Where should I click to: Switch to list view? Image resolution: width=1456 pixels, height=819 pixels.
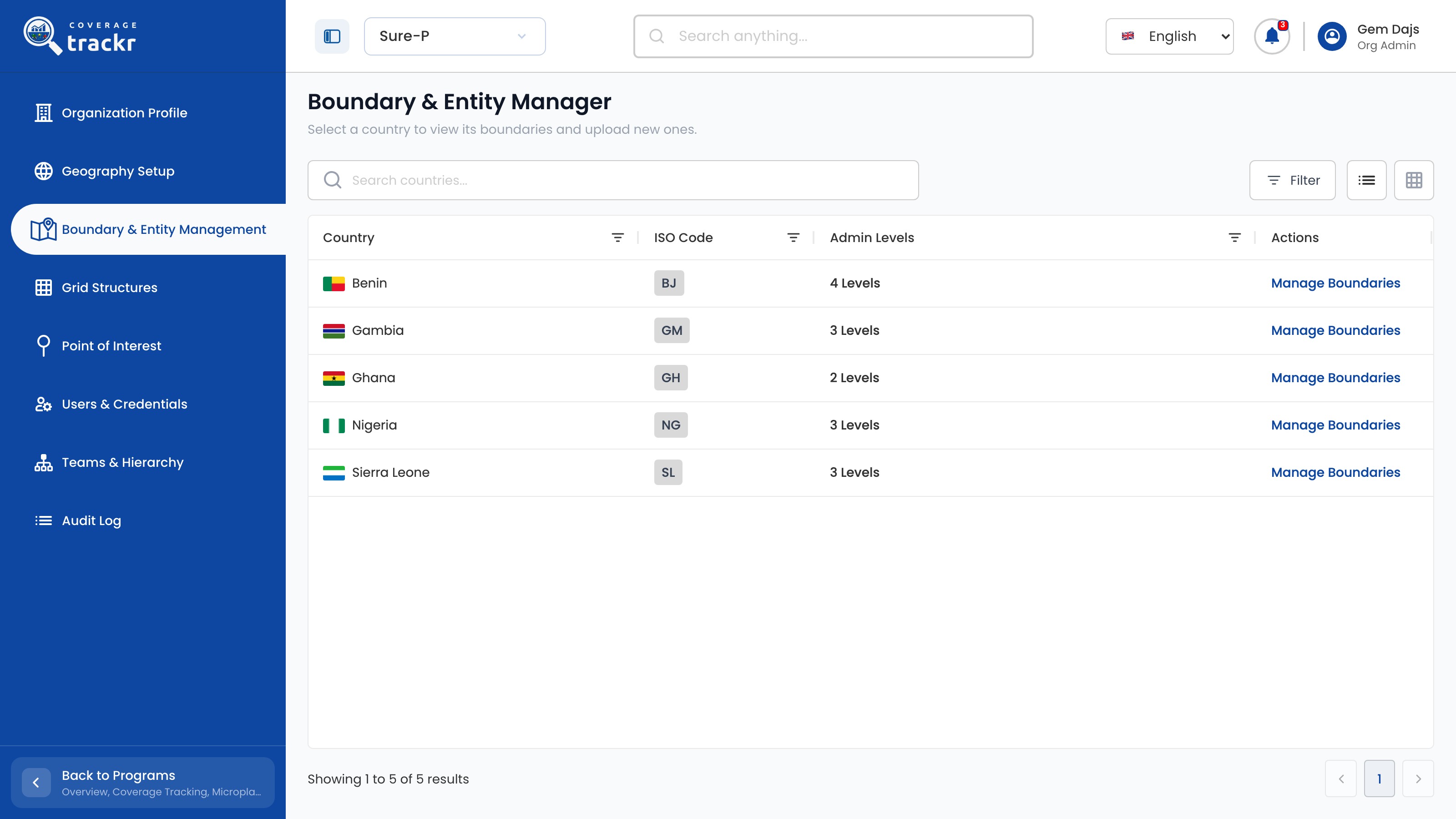(x=1366, y=180)
